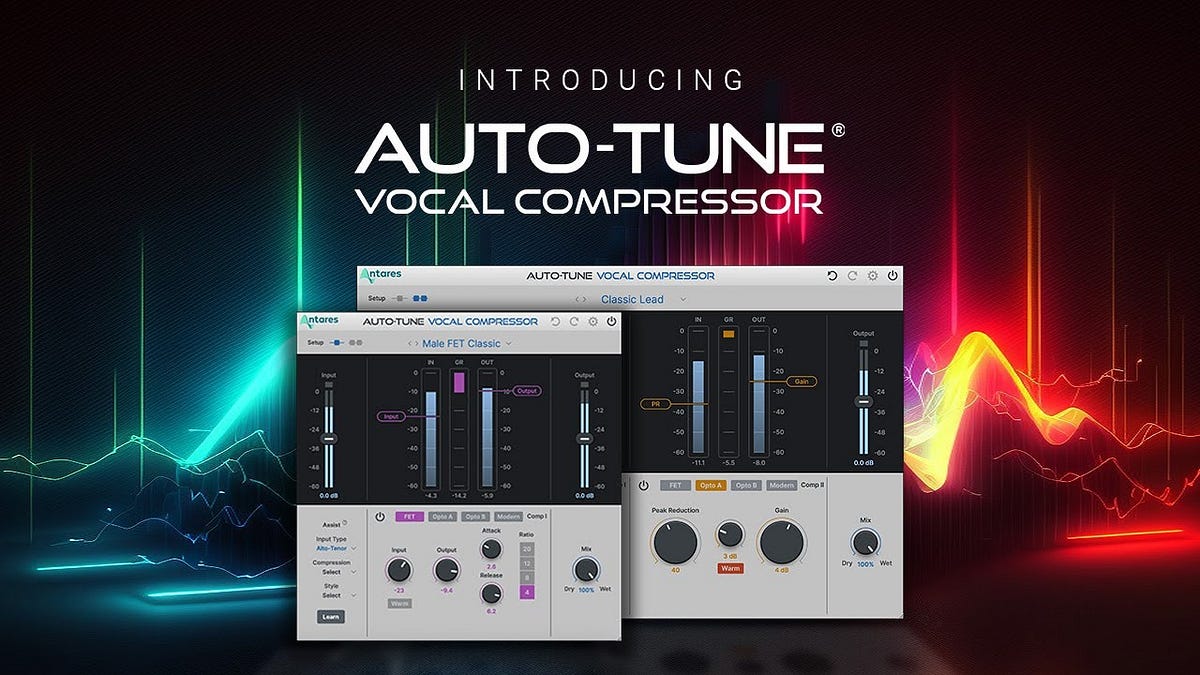Toggle Setup switch in Classic Lead window

(399, 298)
